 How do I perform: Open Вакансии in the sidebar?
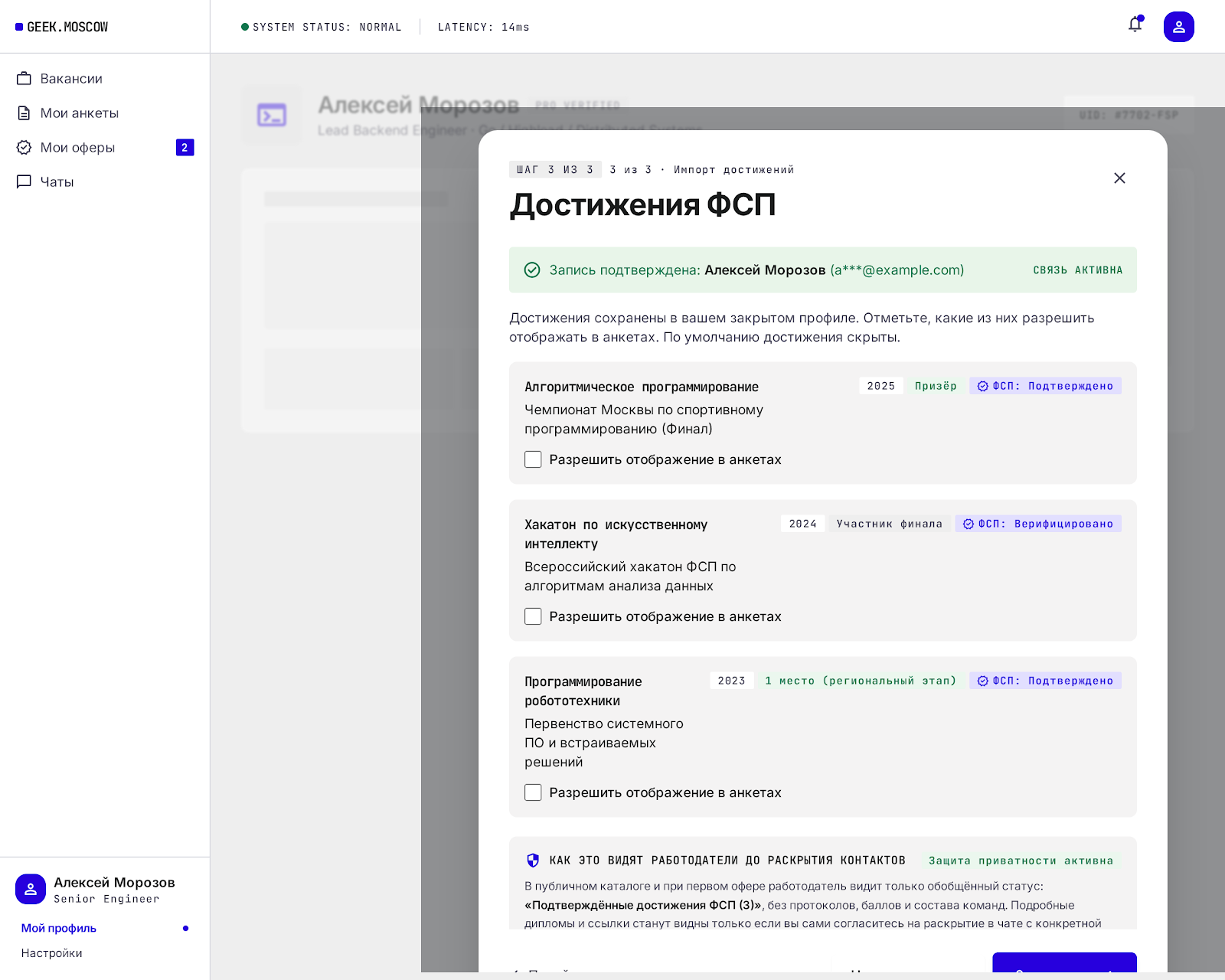(x=105, y=78)
